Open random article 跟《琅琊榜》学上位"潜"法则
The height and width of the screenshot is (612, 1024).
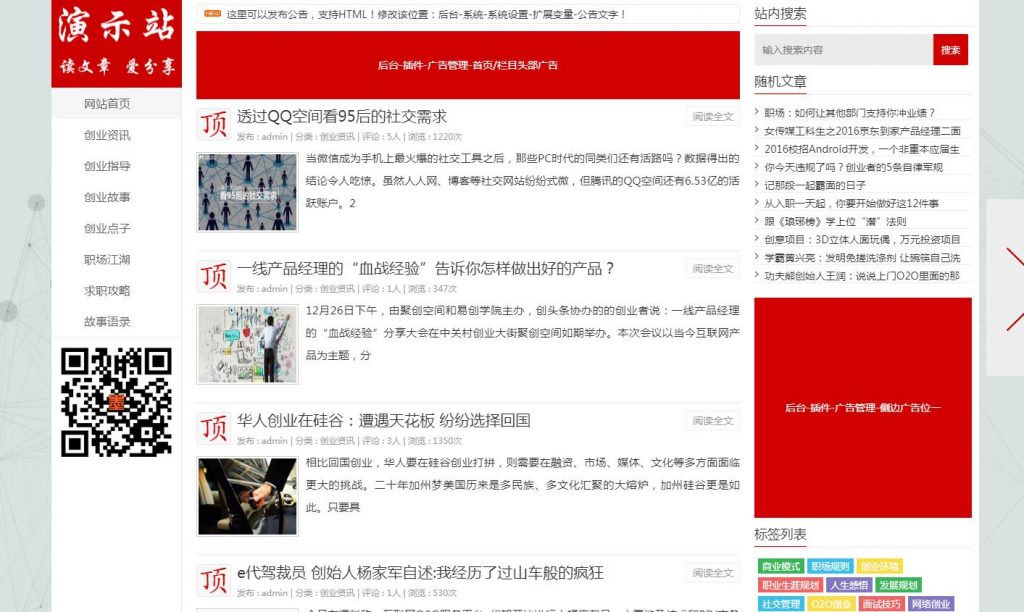835,222
